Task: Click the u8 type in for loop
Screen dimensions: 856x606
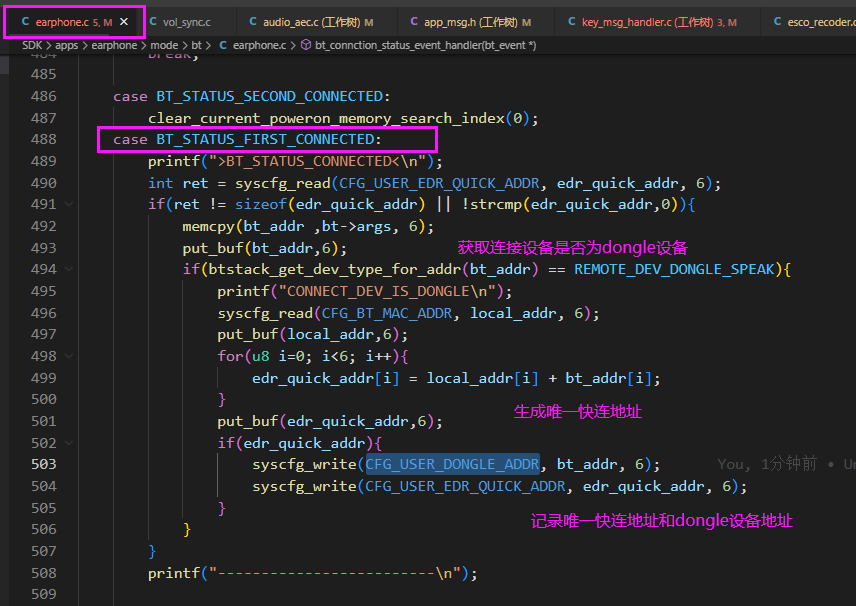Action: tap(261, 357)
